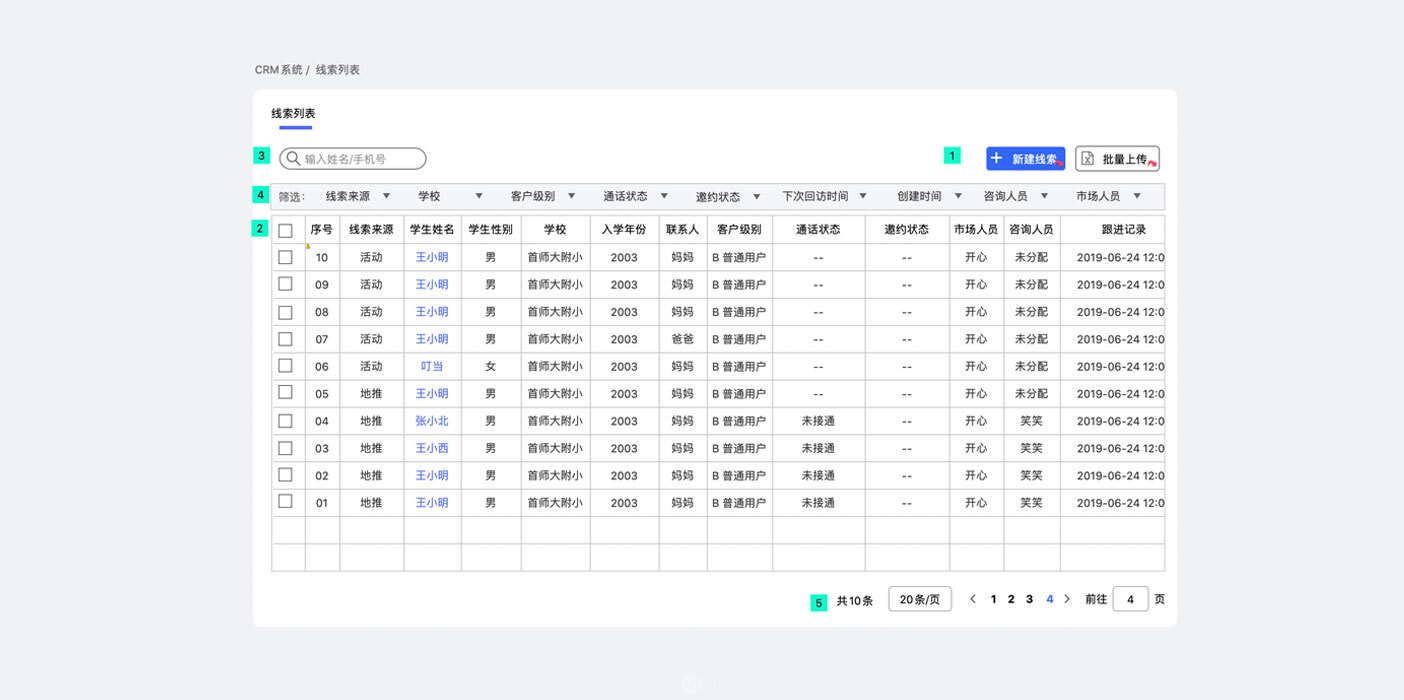
Task: Open the 20条/页 page size selector
Action: 920,599
